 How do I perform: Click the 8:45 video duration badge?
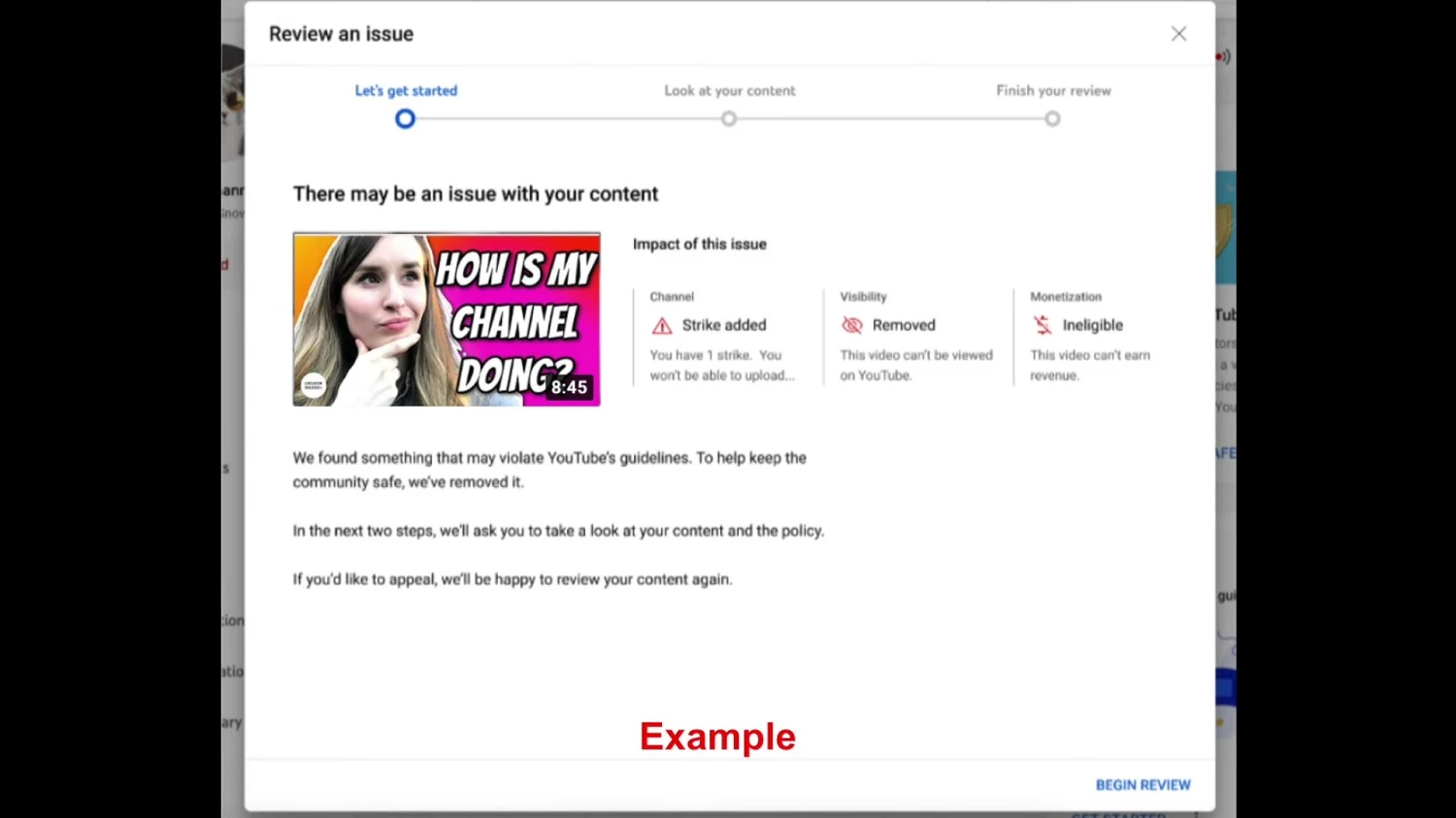[569, 387]
